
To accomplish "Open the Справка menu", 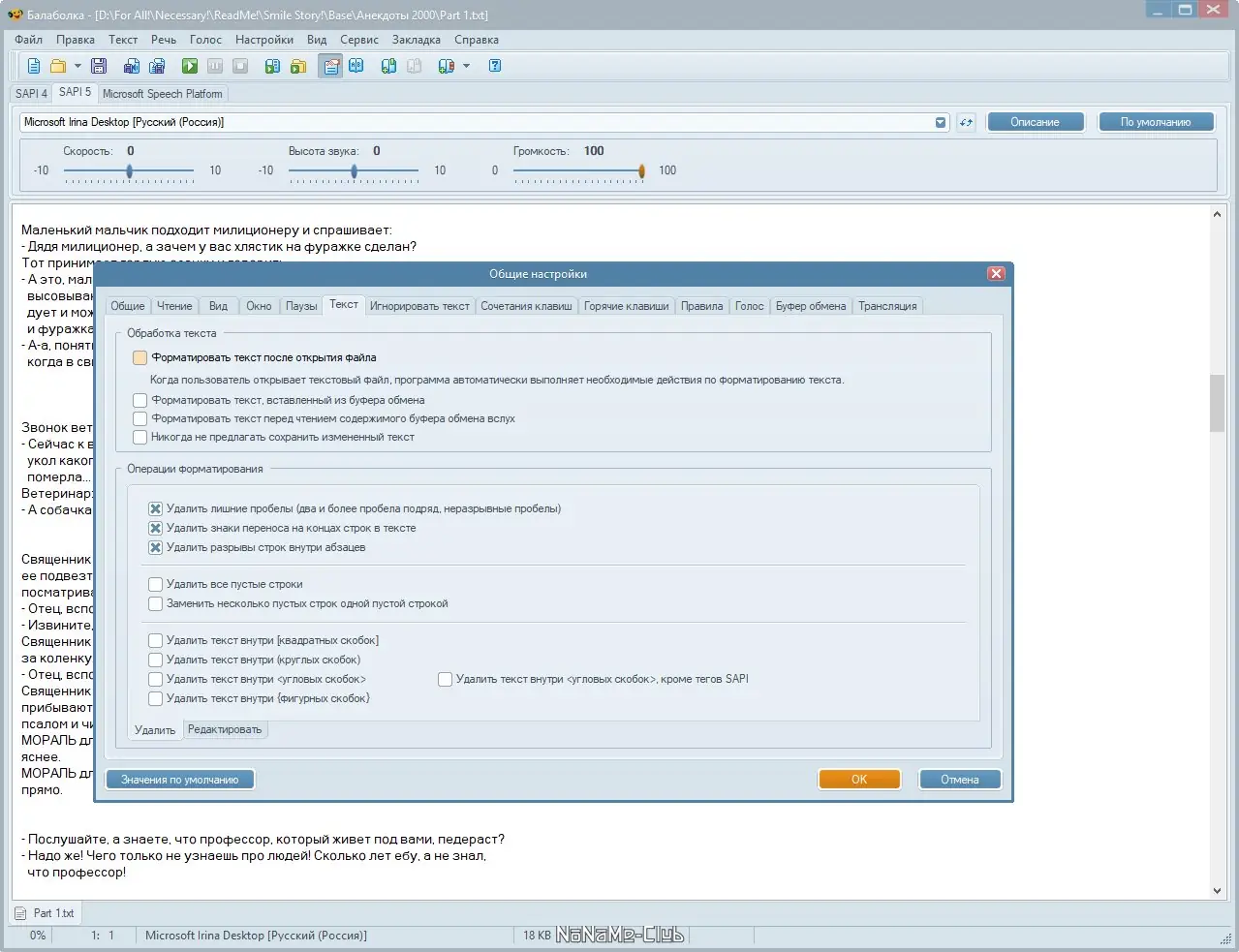I will [477, 40].
